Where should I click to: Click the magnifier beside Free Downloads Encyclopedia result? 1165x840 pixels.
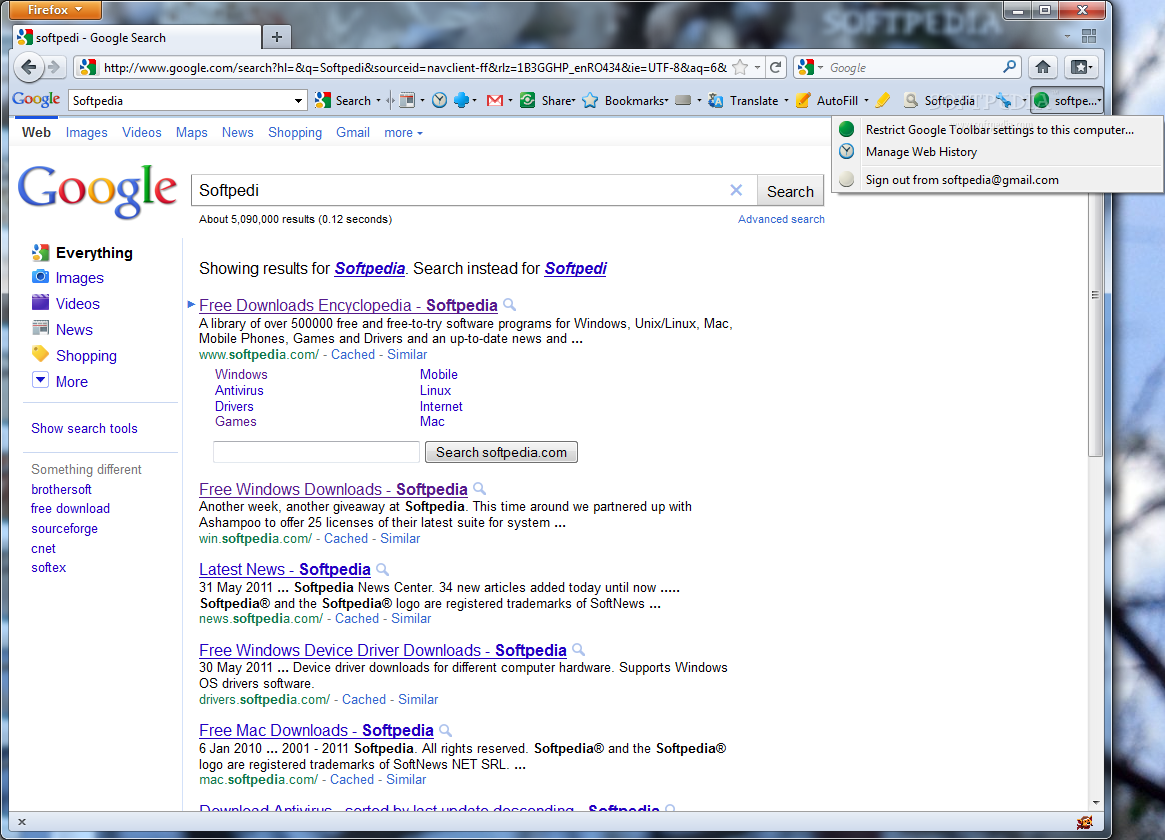click(510, 305)
